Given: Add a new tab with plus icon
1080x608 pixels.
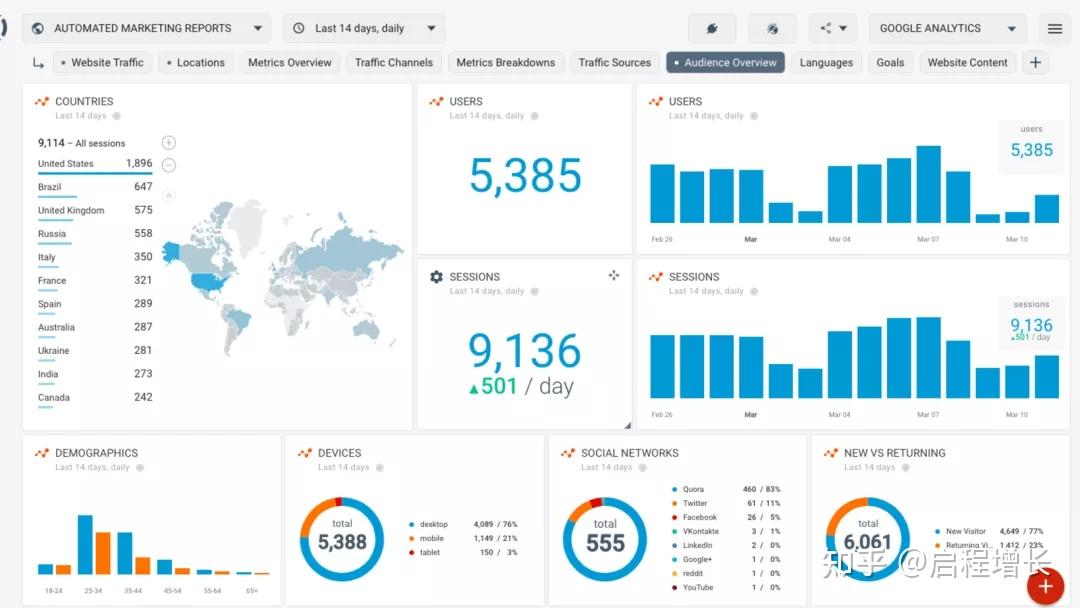Looking at the screenshot, I should pos(1035,63).
